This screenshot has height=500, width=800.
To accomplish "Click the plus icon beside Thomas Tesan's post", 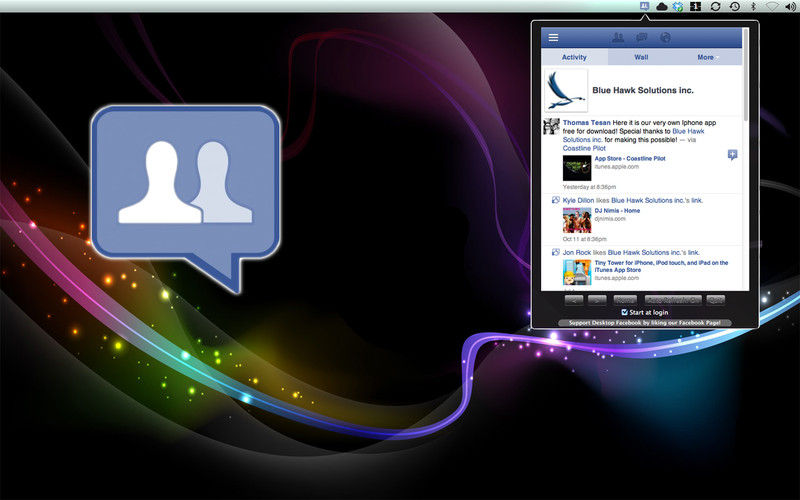I will pos(732,155).
